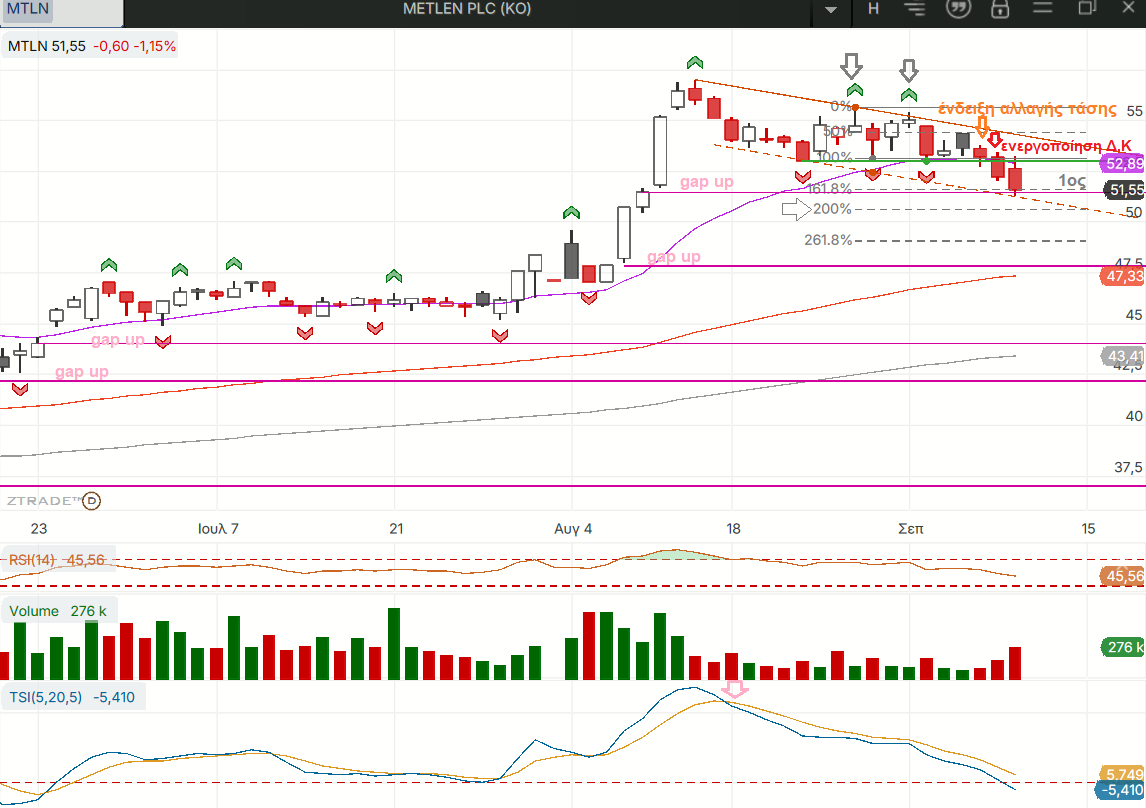
Task: Select the Volume 276 k indicator label
Action: (x=58, y=611)
